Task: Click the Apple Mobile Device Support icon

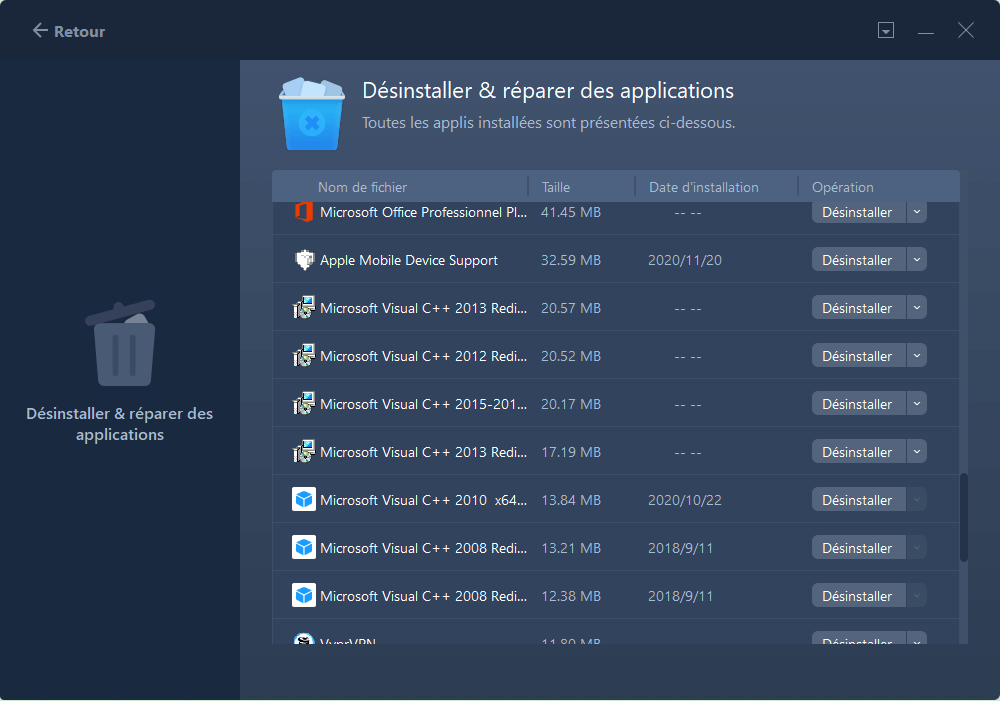Action: [305, 259]
